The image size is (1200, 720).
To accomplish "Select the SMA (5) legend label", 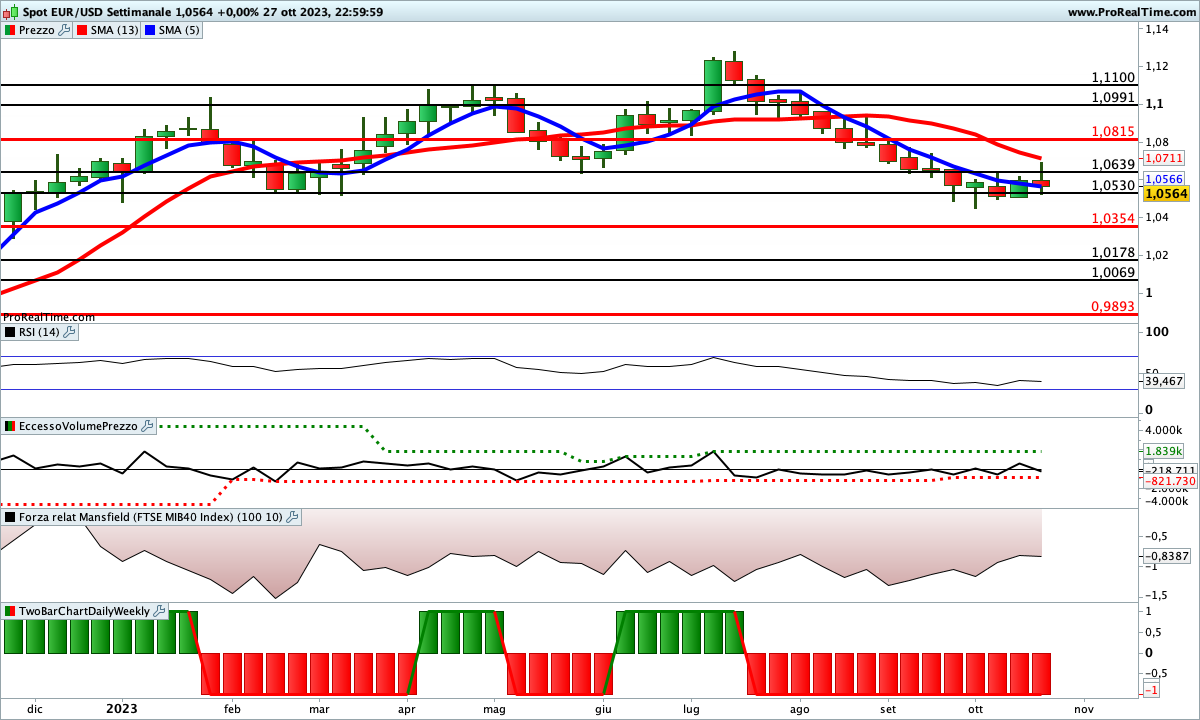I will (180, 30).
